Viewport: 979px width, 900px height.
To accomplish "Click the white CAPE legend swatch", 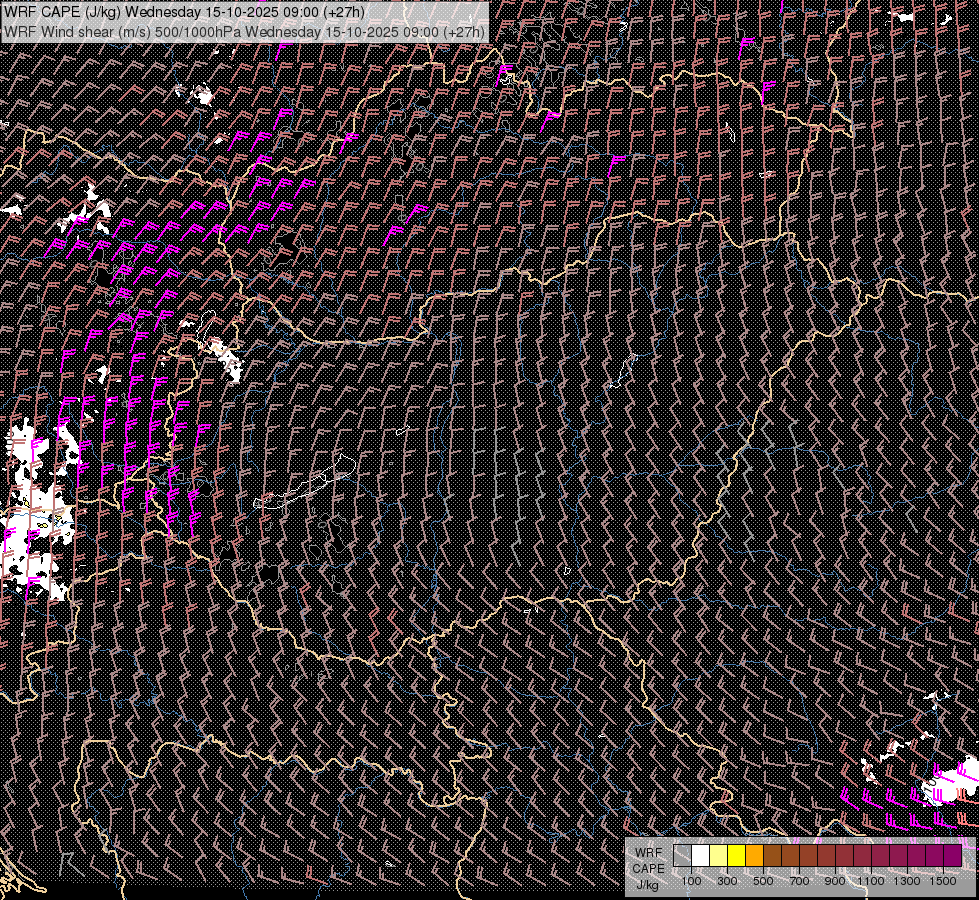I will tap(701, 856).
